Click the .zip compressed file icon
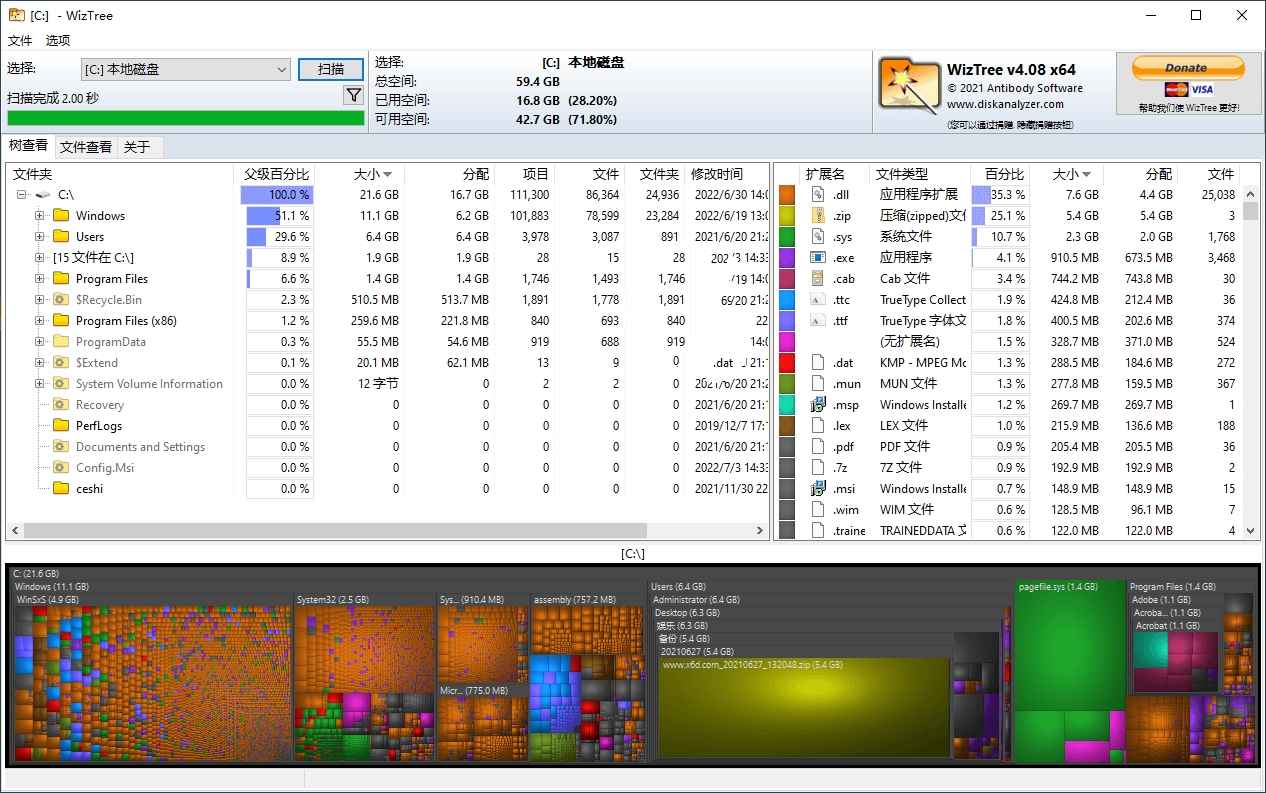The image size is (1266, 793). point(819,215)
